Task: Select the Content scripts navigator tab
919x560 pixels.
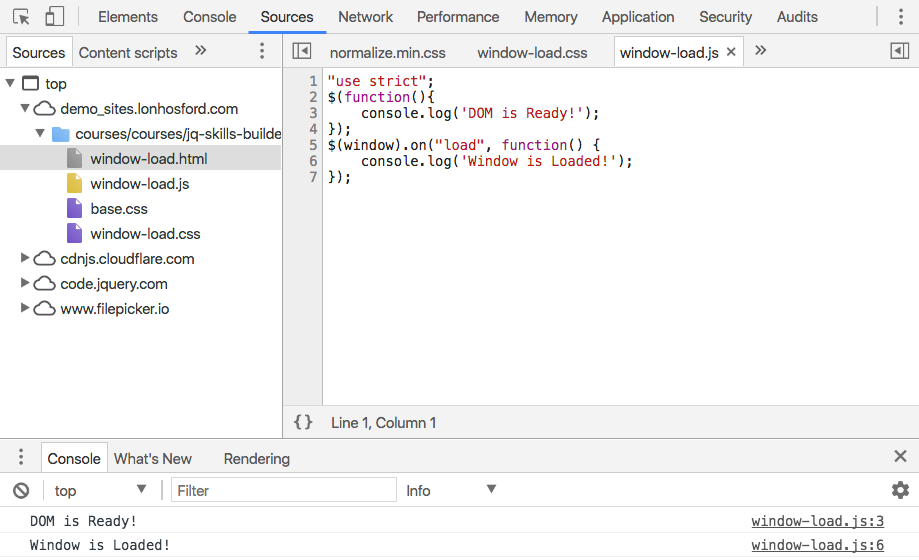Action: pyautogui.click(x=128, y=53)
